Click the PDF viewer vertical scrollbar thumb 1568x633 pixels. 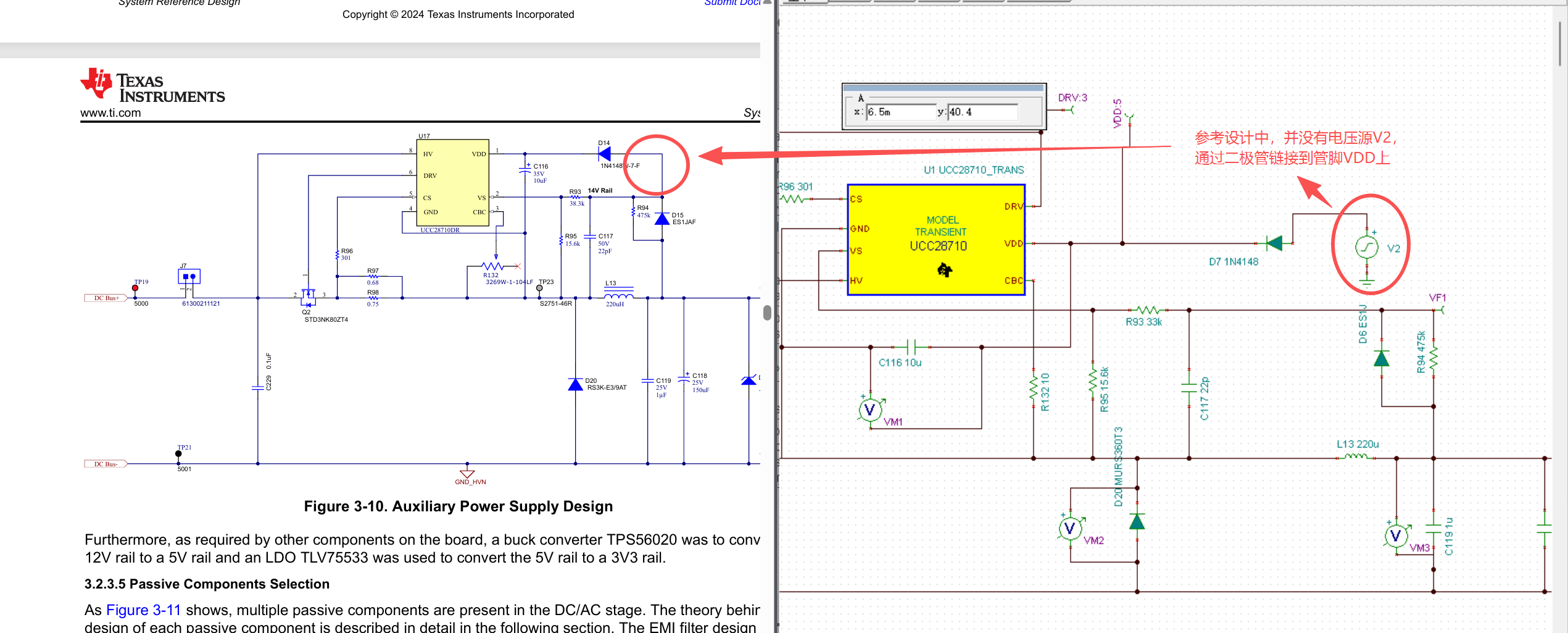click(x=767, y=312)
